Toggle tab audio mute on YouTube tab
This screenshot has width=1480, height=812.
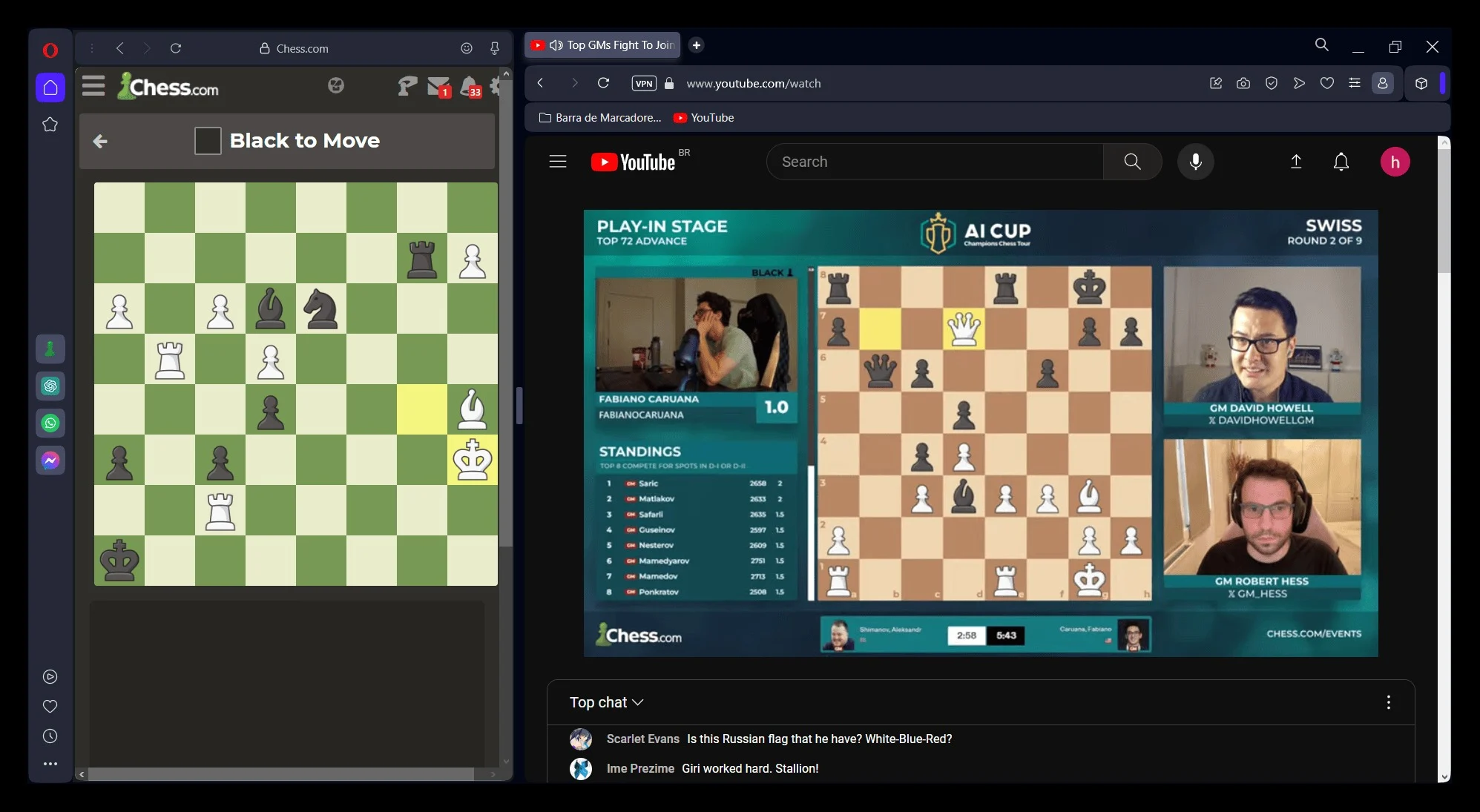pyautogui.click(x=556, y=45)
